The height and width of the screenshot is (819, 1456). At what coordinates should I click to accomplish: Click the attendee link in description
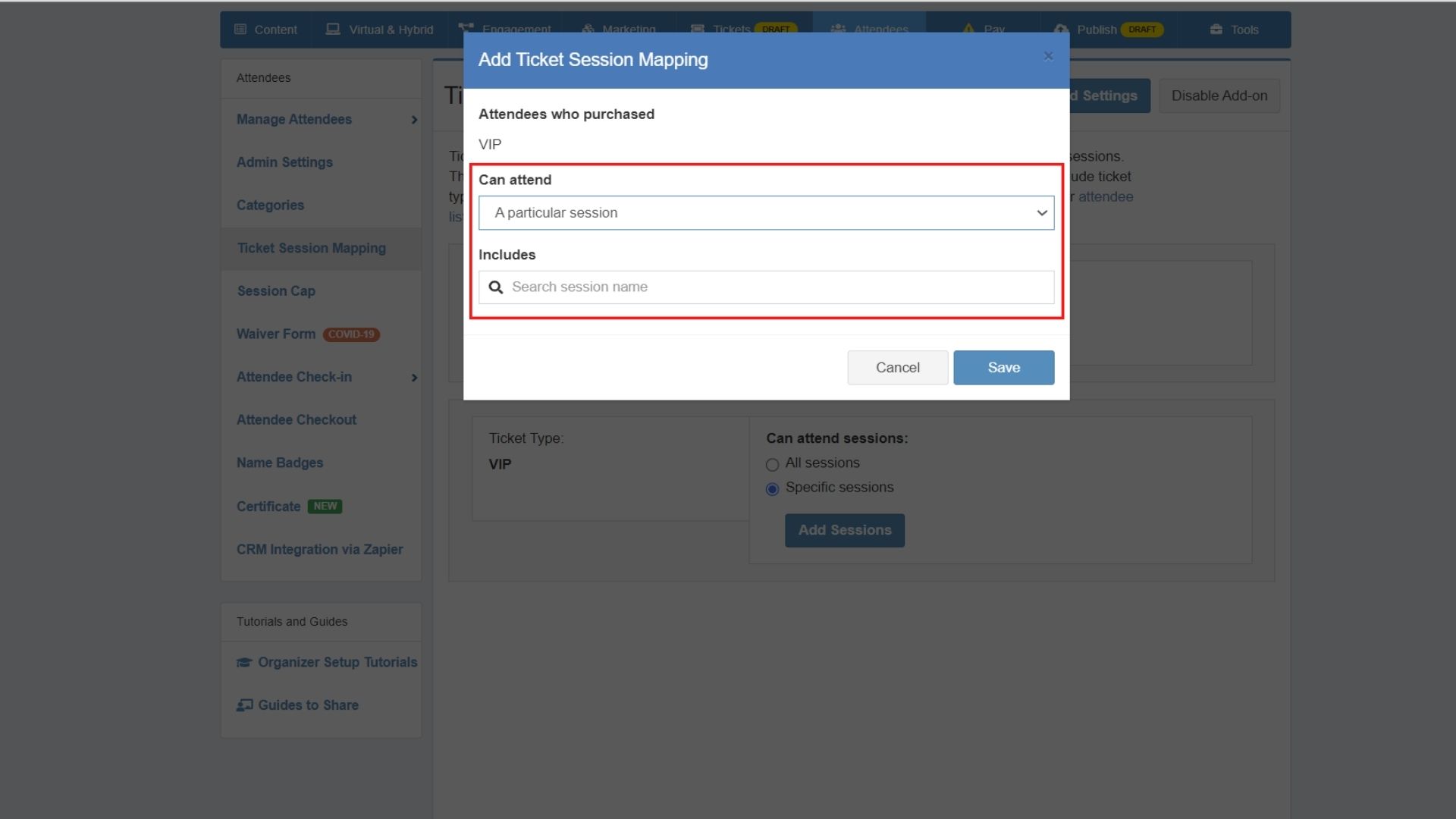click(x=1106, y=197)
